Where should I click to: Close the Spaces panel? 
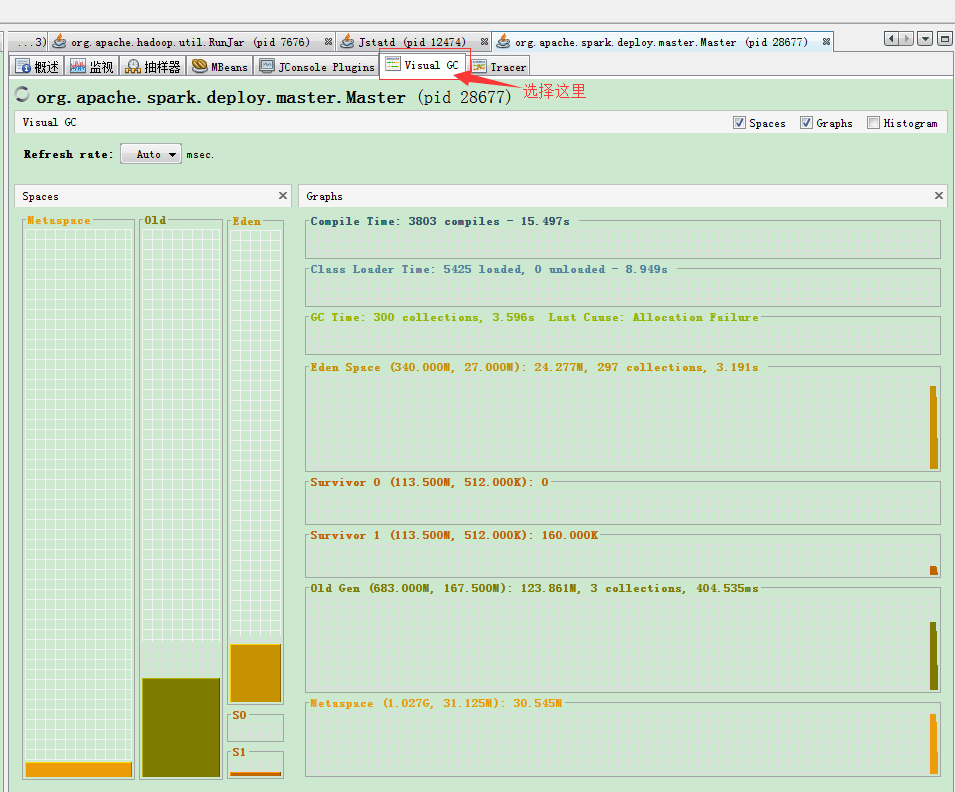point(283,196)
